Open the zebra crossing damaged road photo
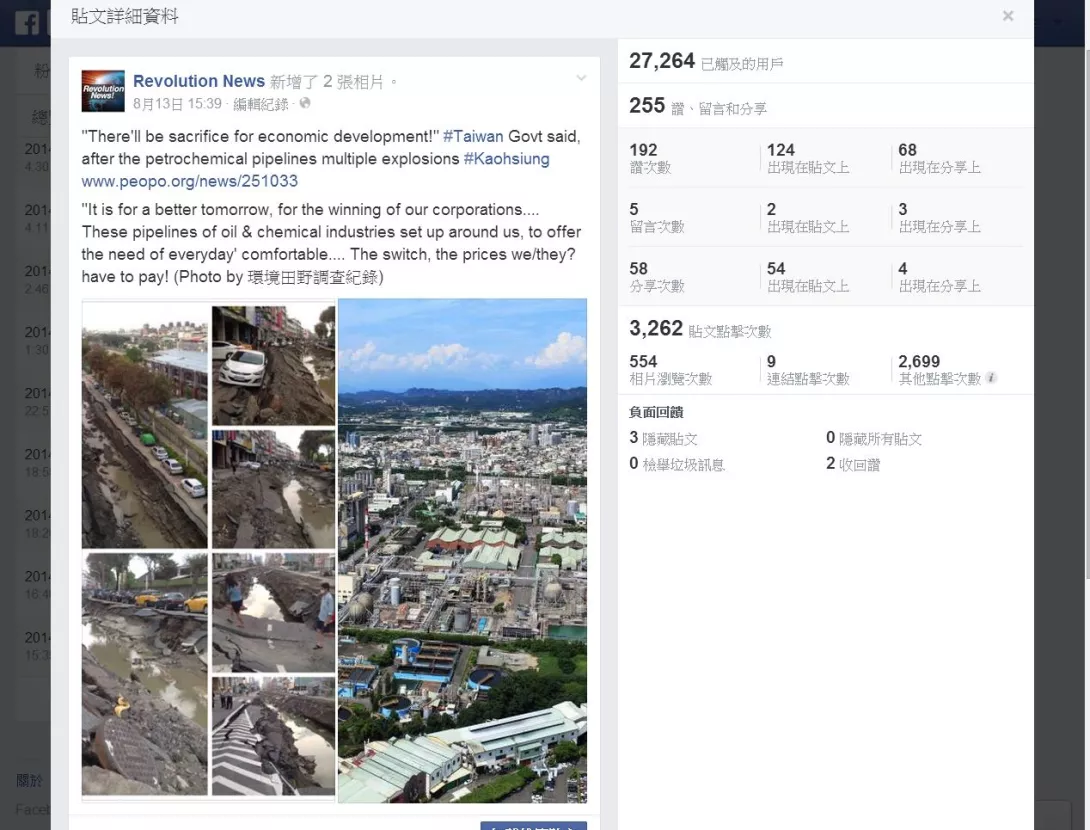This screenshot has height=830, width=1090. [x=273, y=736]
